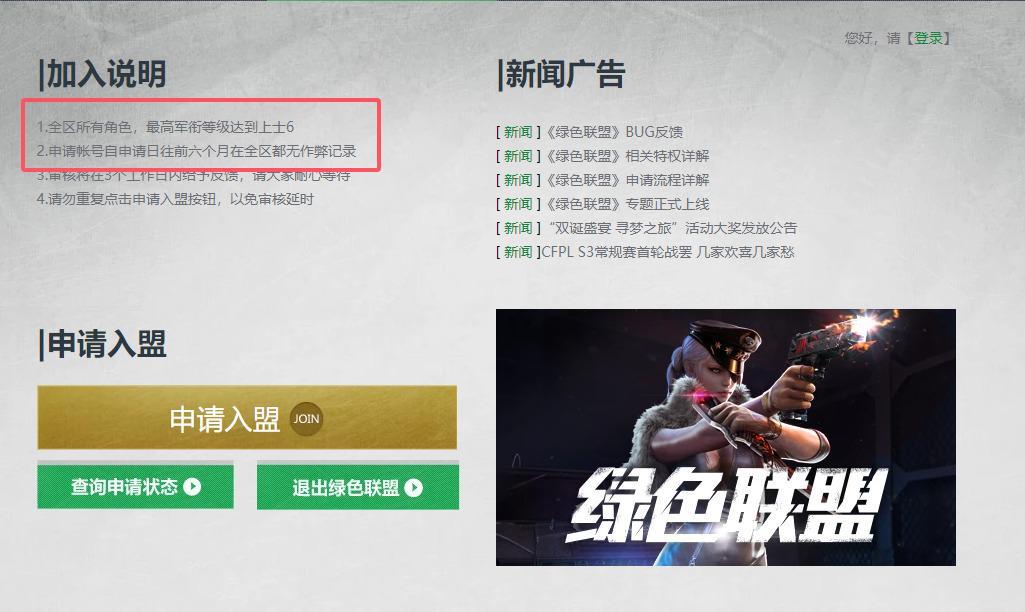Open 《绿色联盟》BUG反馈 news link
This screenshot has width=1025, height=612.
click(613, 132)
